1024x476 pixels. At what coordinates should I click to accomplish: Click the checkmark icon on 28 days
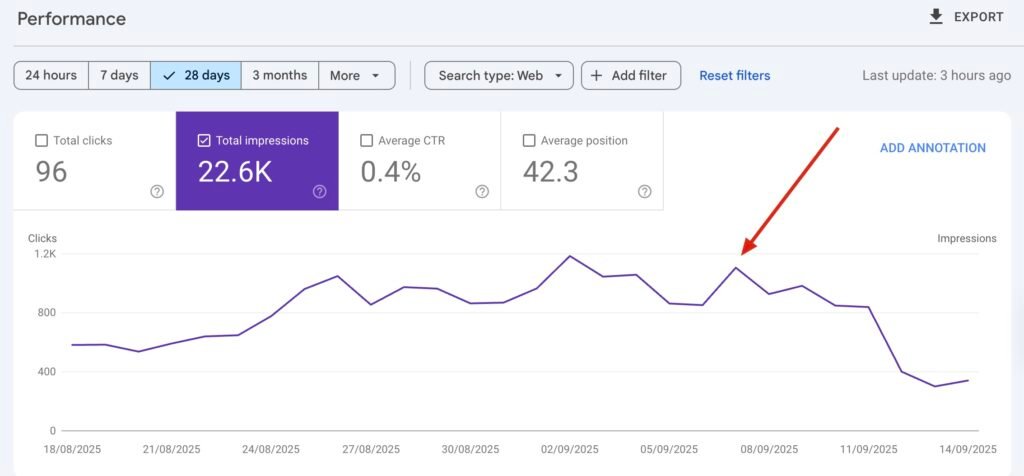[169, 76]
